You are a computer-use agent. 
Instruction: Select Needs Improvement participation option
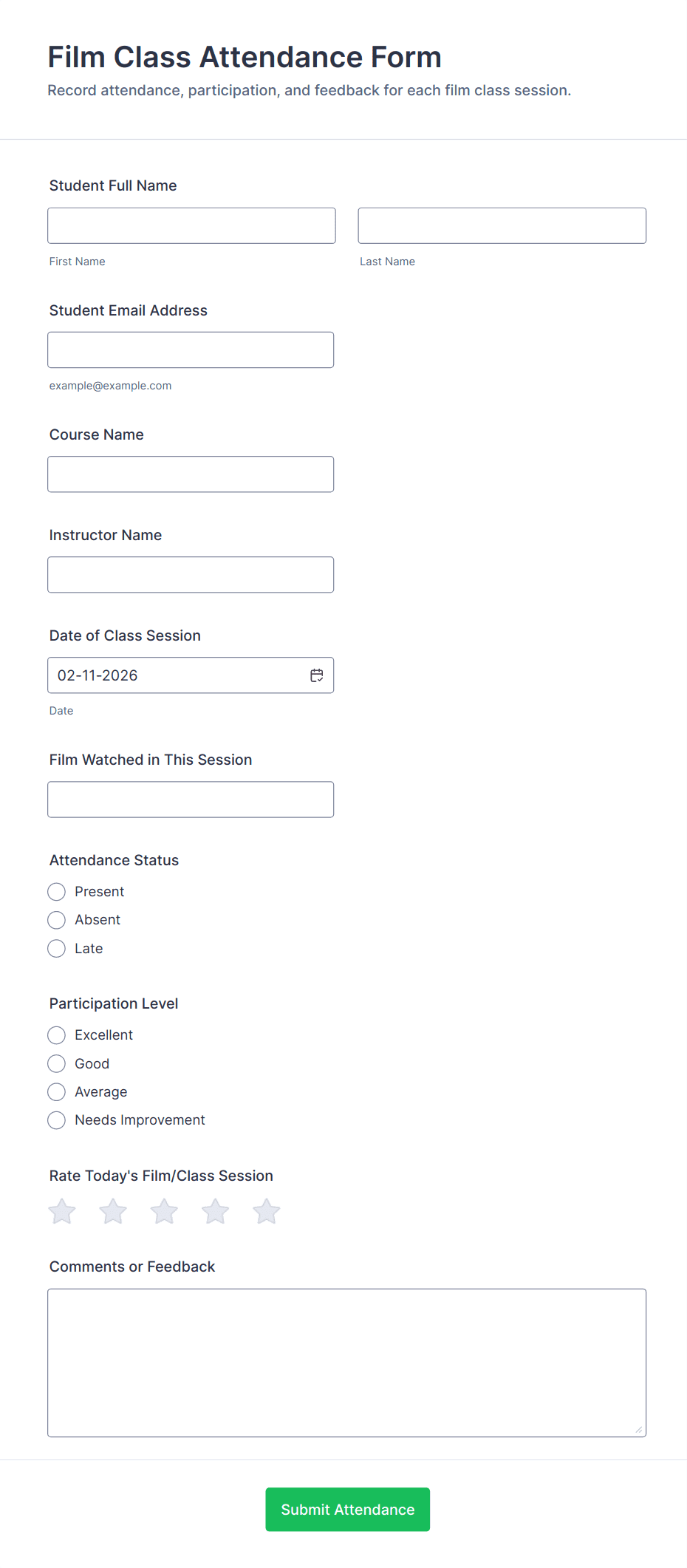57,1120
